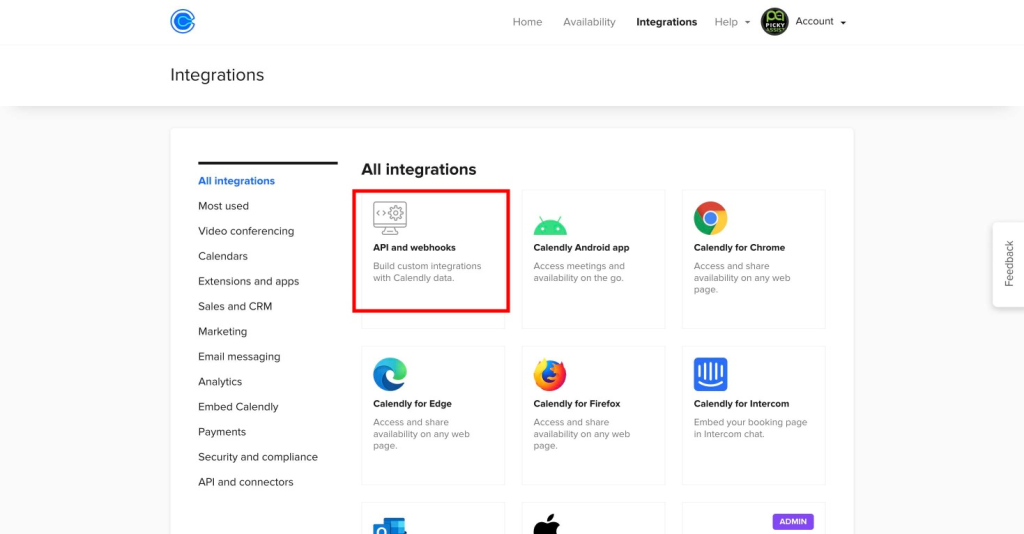This screenshot has height=534, width=1024.
Task: Click 'Build custom integrations with Calendly data.' text
Action: (x=427, y=272)
